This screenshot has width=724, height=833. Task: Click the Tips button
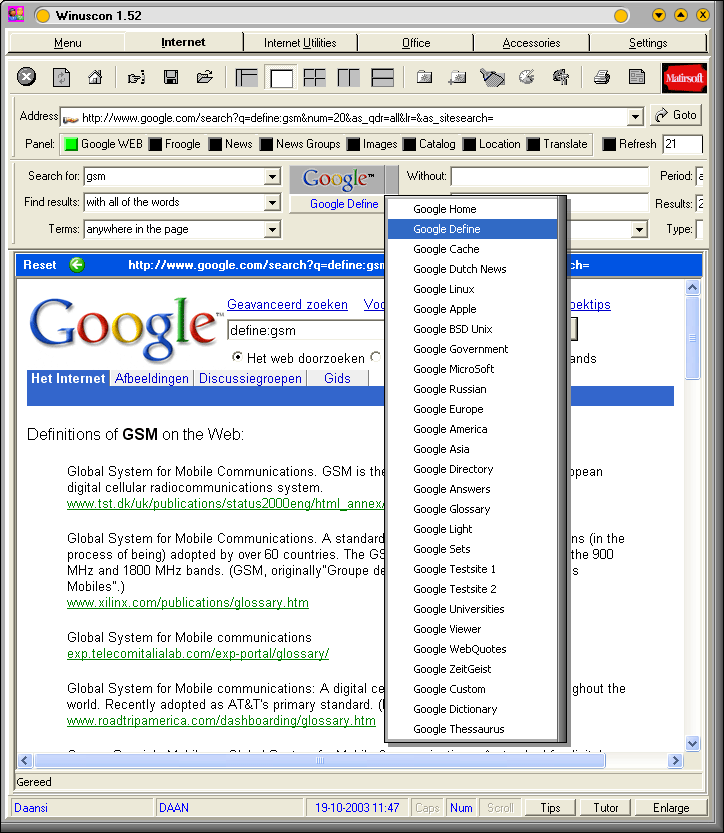tap(550, 808)
